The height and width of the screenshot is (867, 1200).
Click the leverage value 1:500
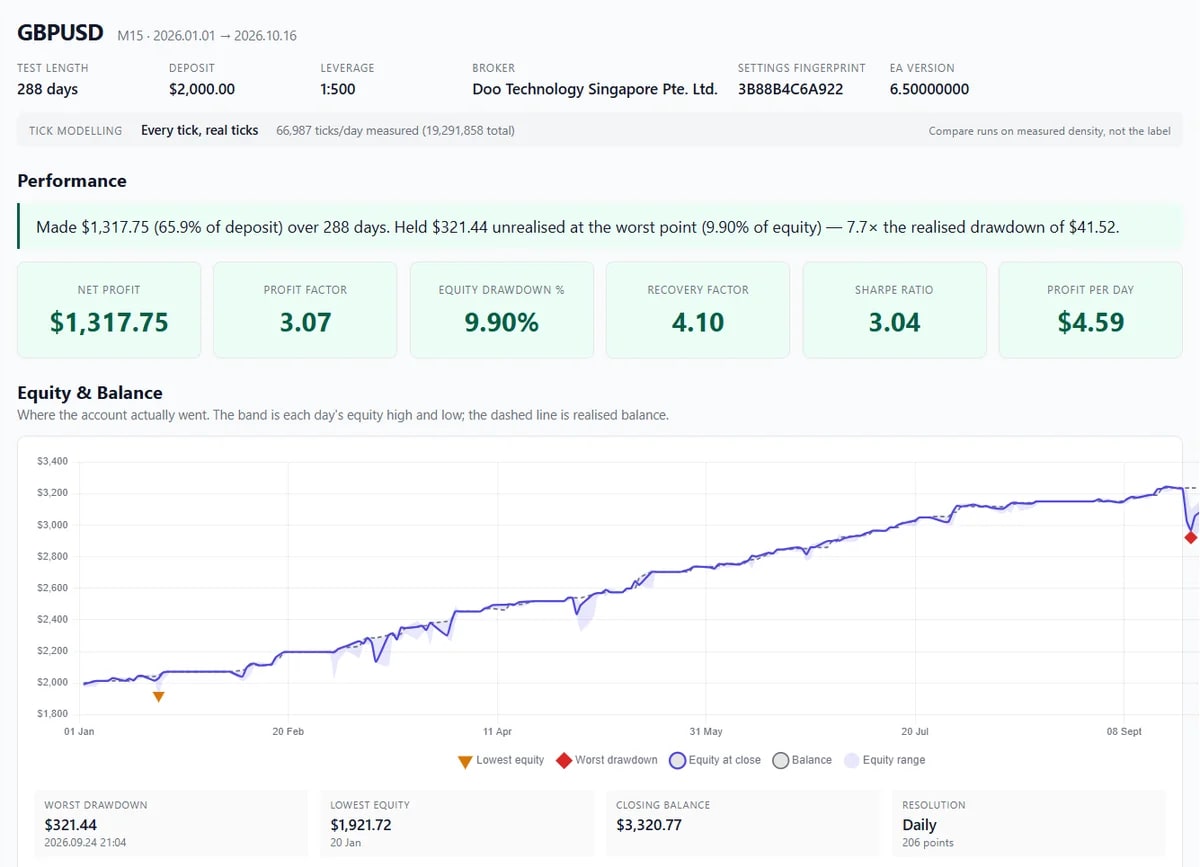coord(338,89)
